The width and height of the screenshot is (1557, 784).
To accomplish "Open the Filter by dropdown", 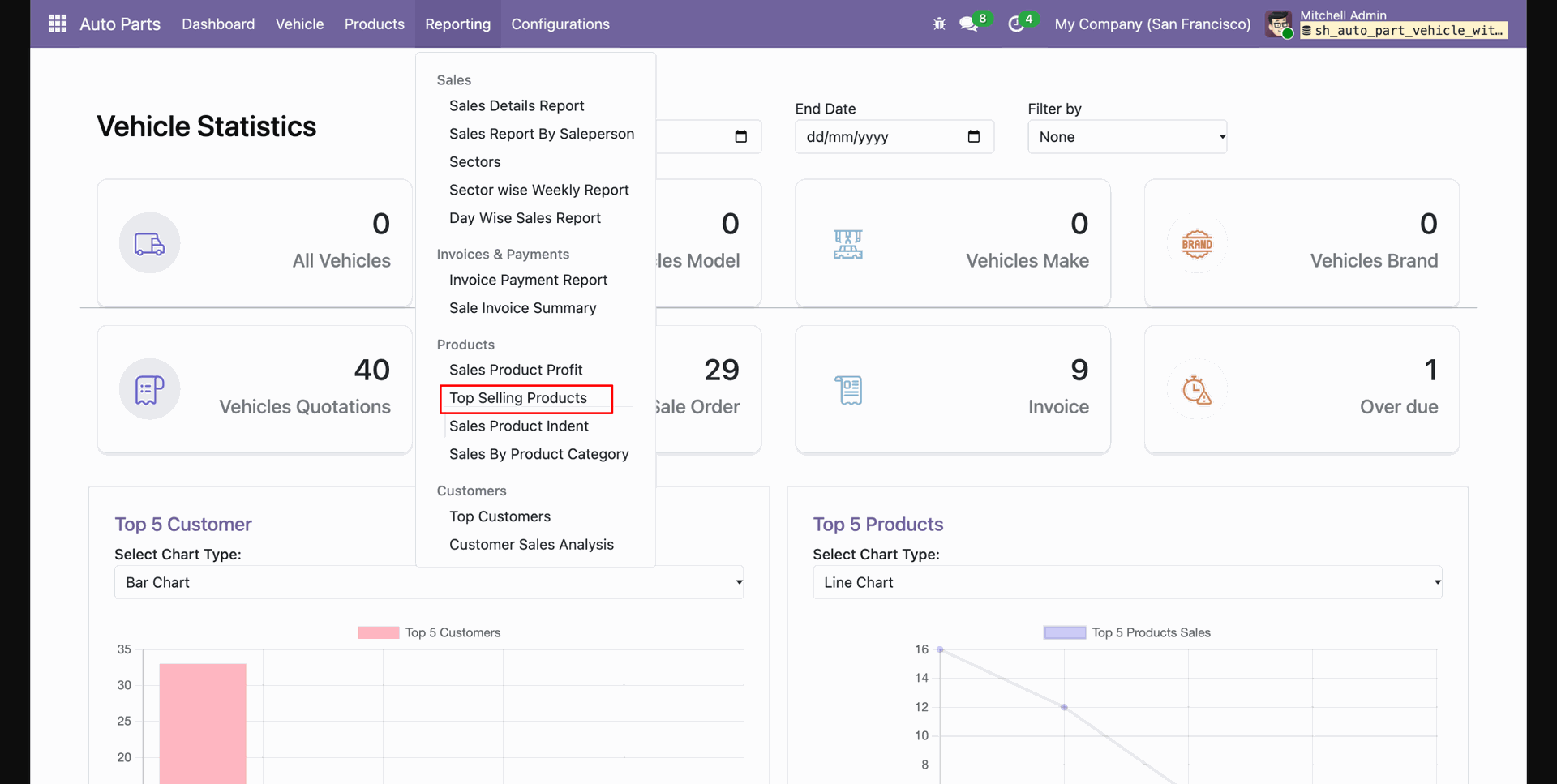I will click(1127, 136).
